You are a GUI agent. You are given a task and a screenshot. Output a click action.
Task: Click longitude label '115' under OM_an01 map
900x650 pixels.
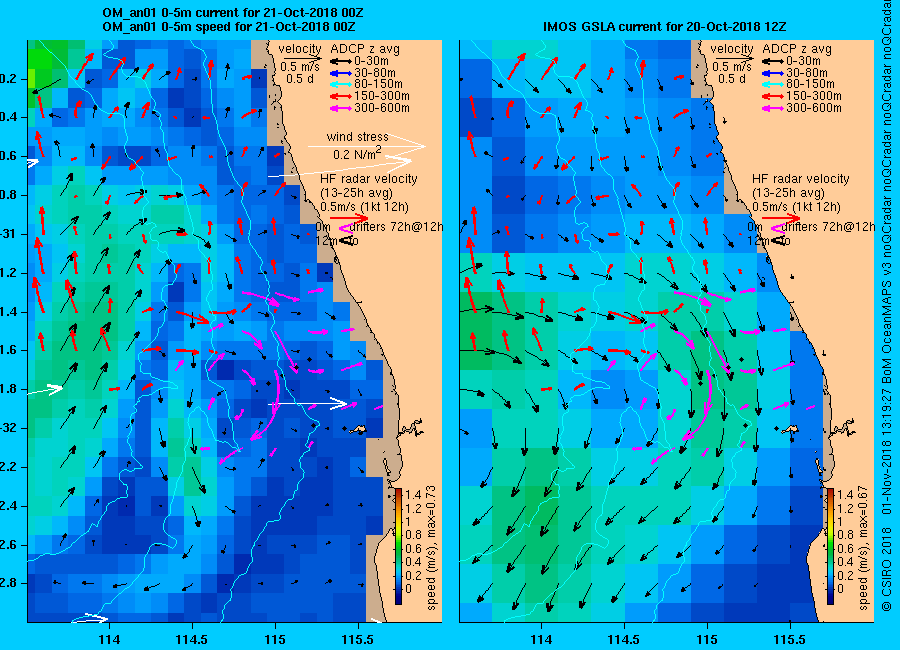click(x=275, y=640)
